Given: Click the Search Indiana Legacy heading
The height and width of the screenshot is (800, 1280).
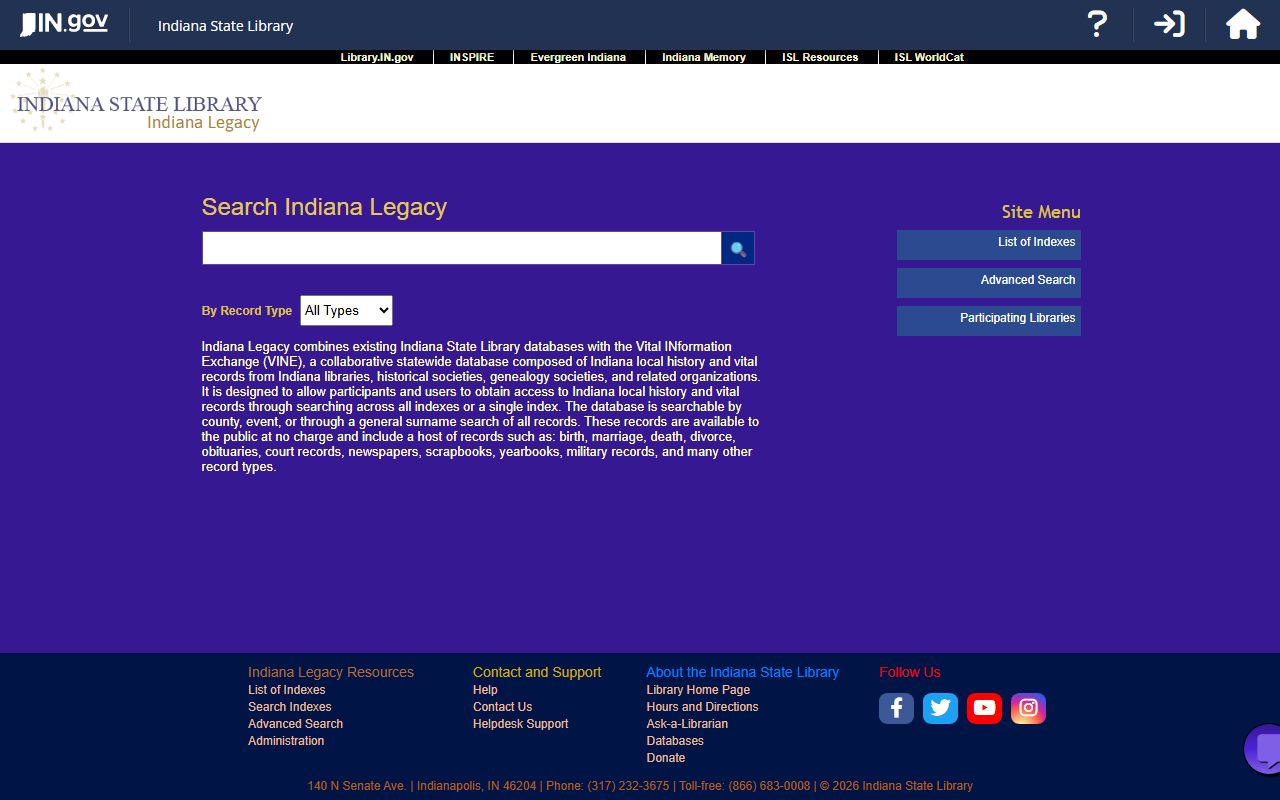Looking at the screenshot, I should pos(324,207).
